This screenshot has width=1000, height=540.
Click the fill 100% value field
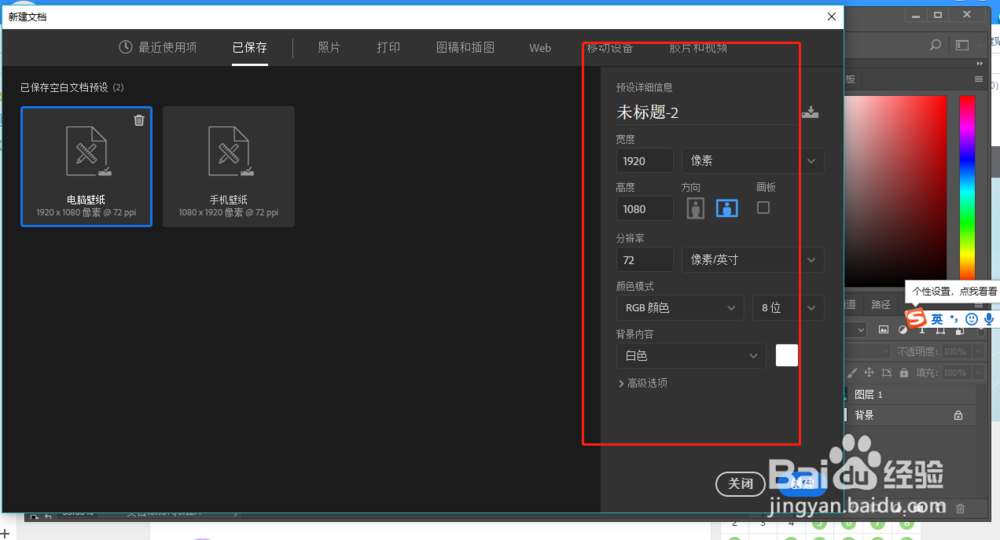point(955,372)
